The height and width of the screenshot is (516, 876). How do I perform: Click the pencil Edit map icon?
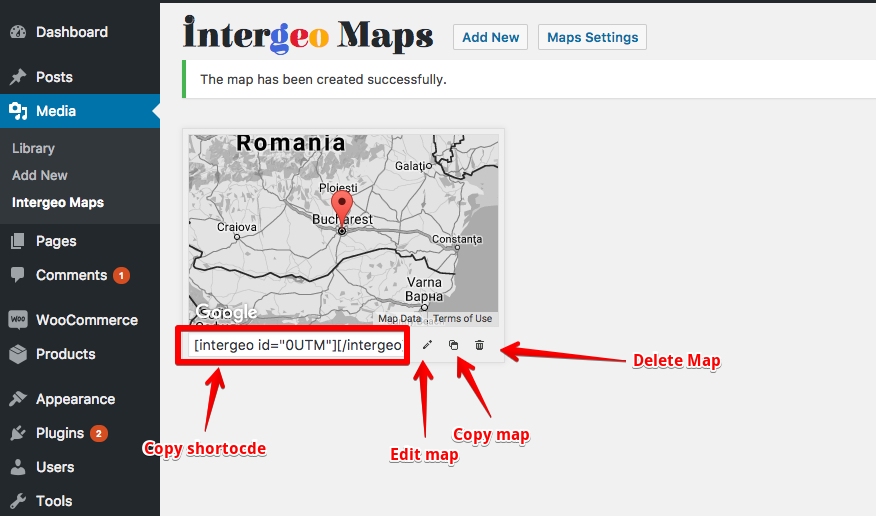point(427,345)
